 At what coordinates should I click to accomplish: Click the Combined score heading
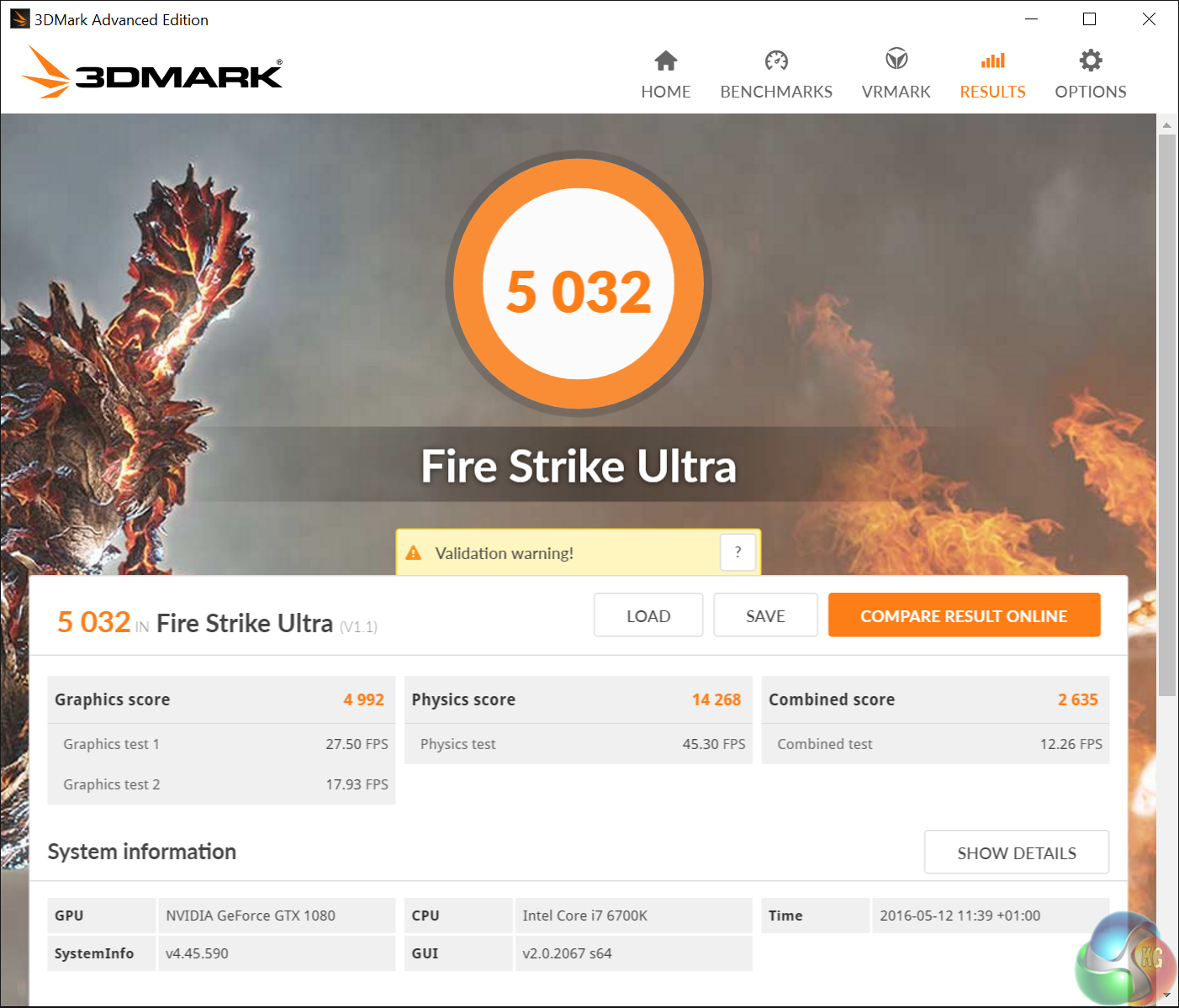(x=832, y=699)
